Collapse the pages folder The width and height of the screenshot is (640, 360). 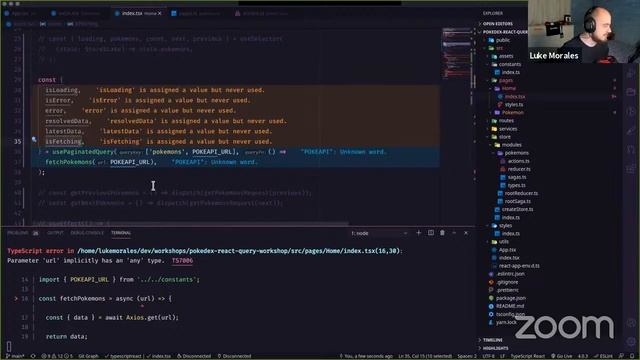(x=506, y=80)
